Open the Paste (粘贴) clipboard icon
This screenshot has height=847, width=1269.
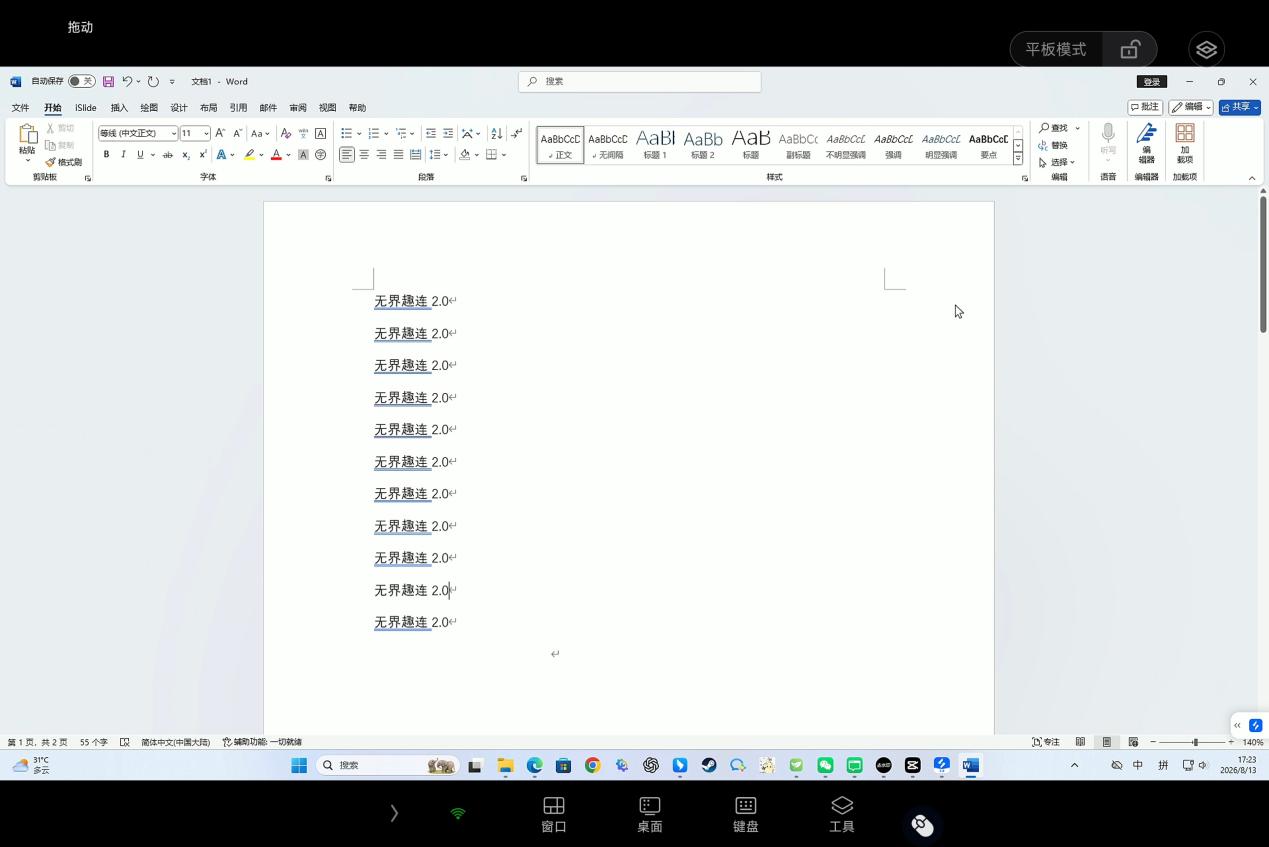pos(27,134)
